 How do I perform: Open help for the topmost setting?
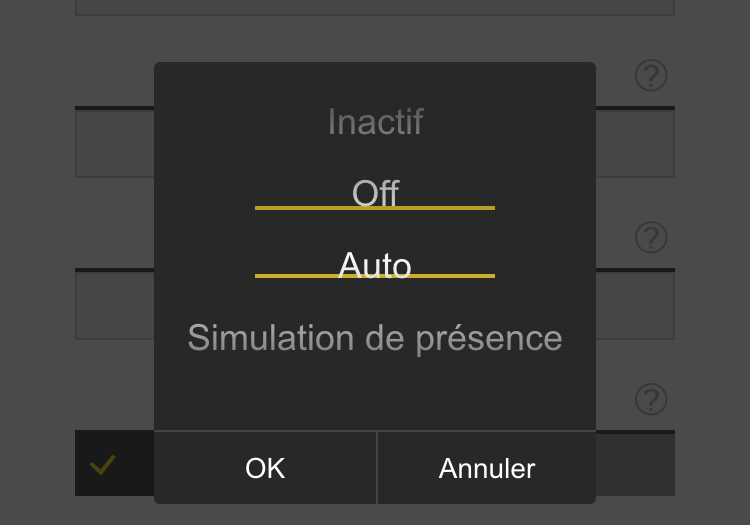[x=651, y=76]
